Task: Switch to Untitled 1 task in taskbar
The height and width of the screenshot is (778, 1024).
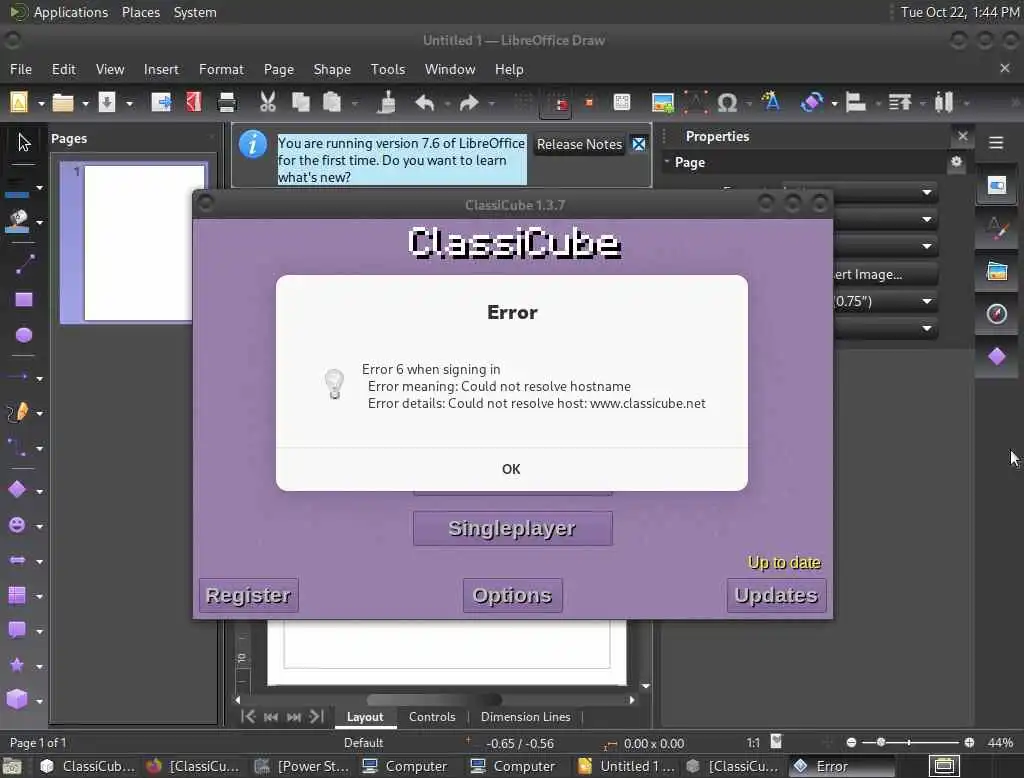Action: 626,766
